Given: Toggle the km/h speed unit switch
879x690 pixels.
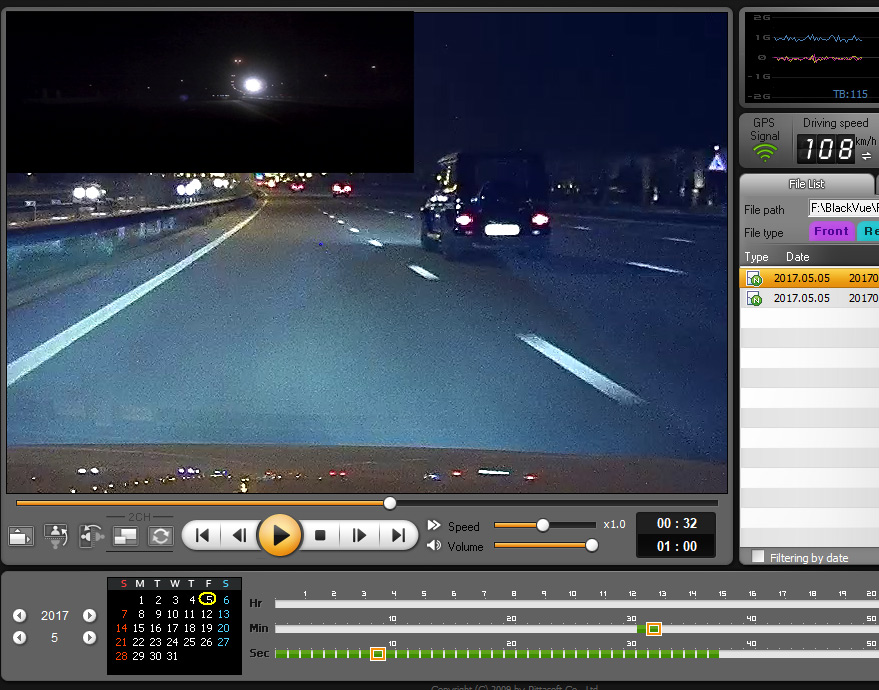Looking at the screenshot, I should click(866, 156).
